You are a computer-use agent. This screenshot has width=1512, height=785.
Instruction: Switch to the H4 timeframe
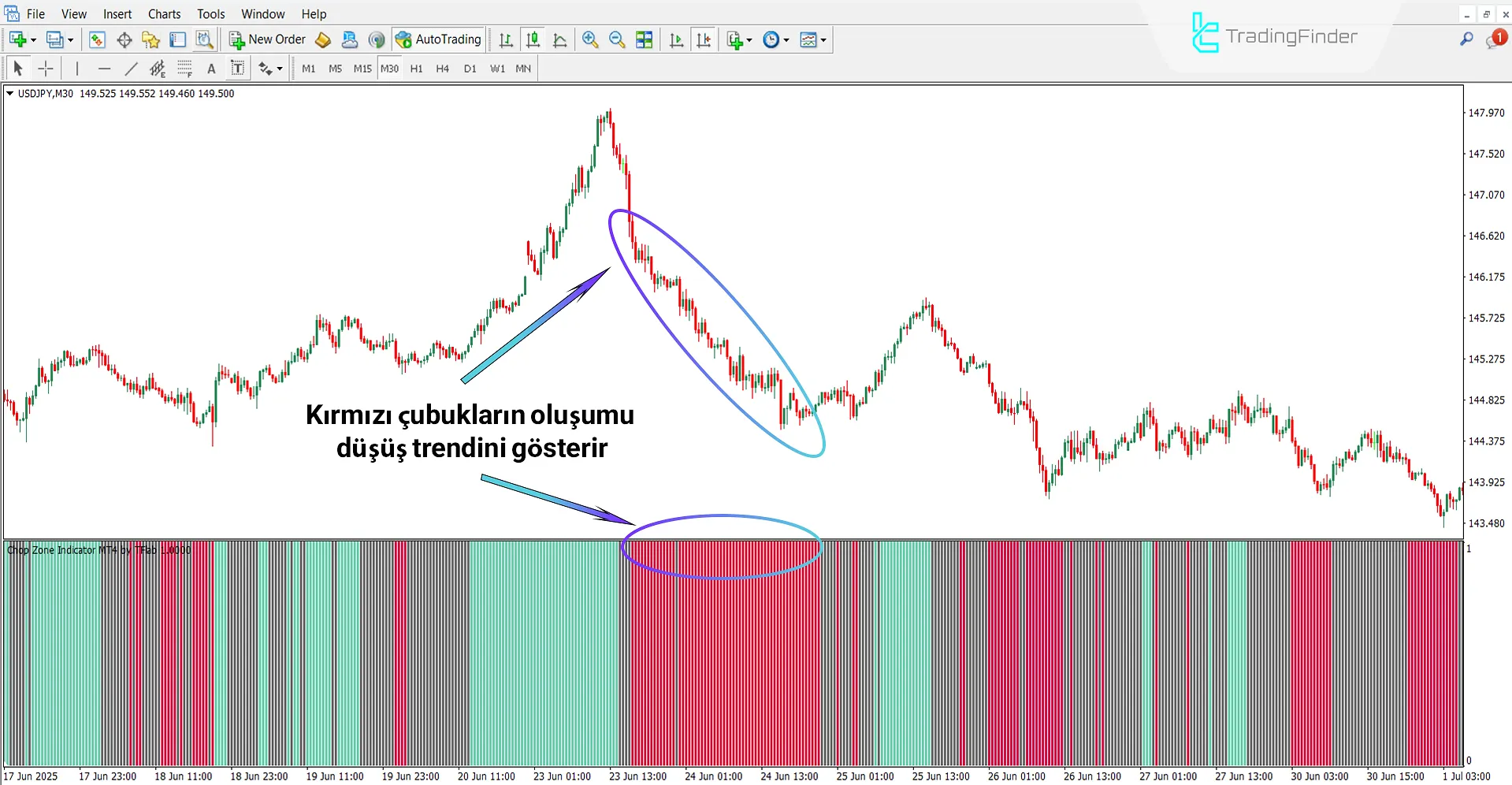(442, 69)
